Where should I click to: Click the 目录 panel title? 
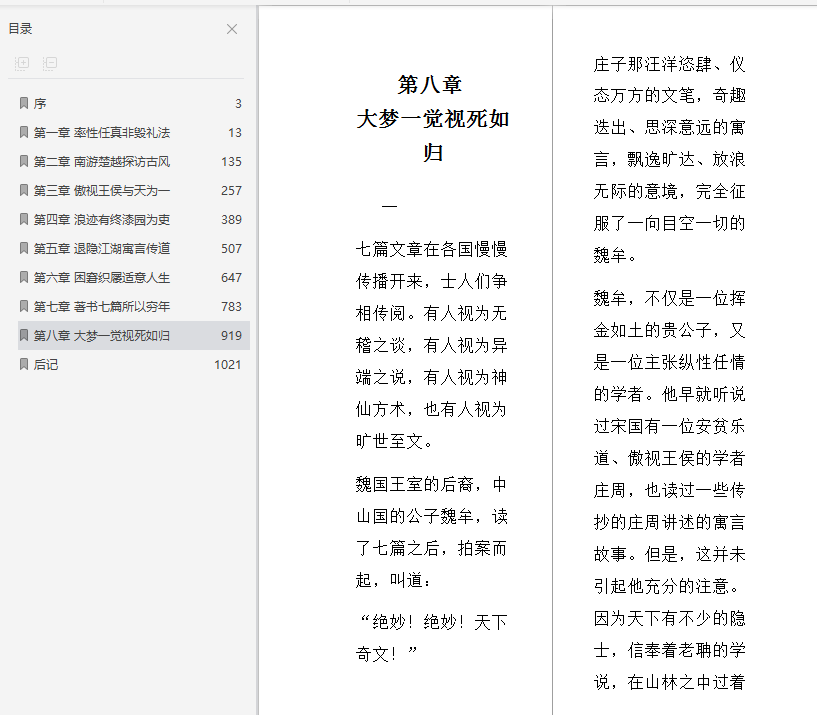(x=20, y=29)
